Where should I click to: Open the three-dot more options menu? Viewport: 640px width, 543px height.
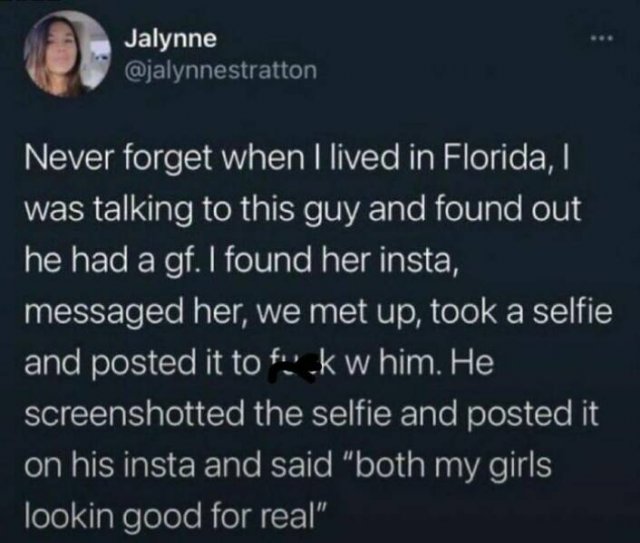[602, 40]
